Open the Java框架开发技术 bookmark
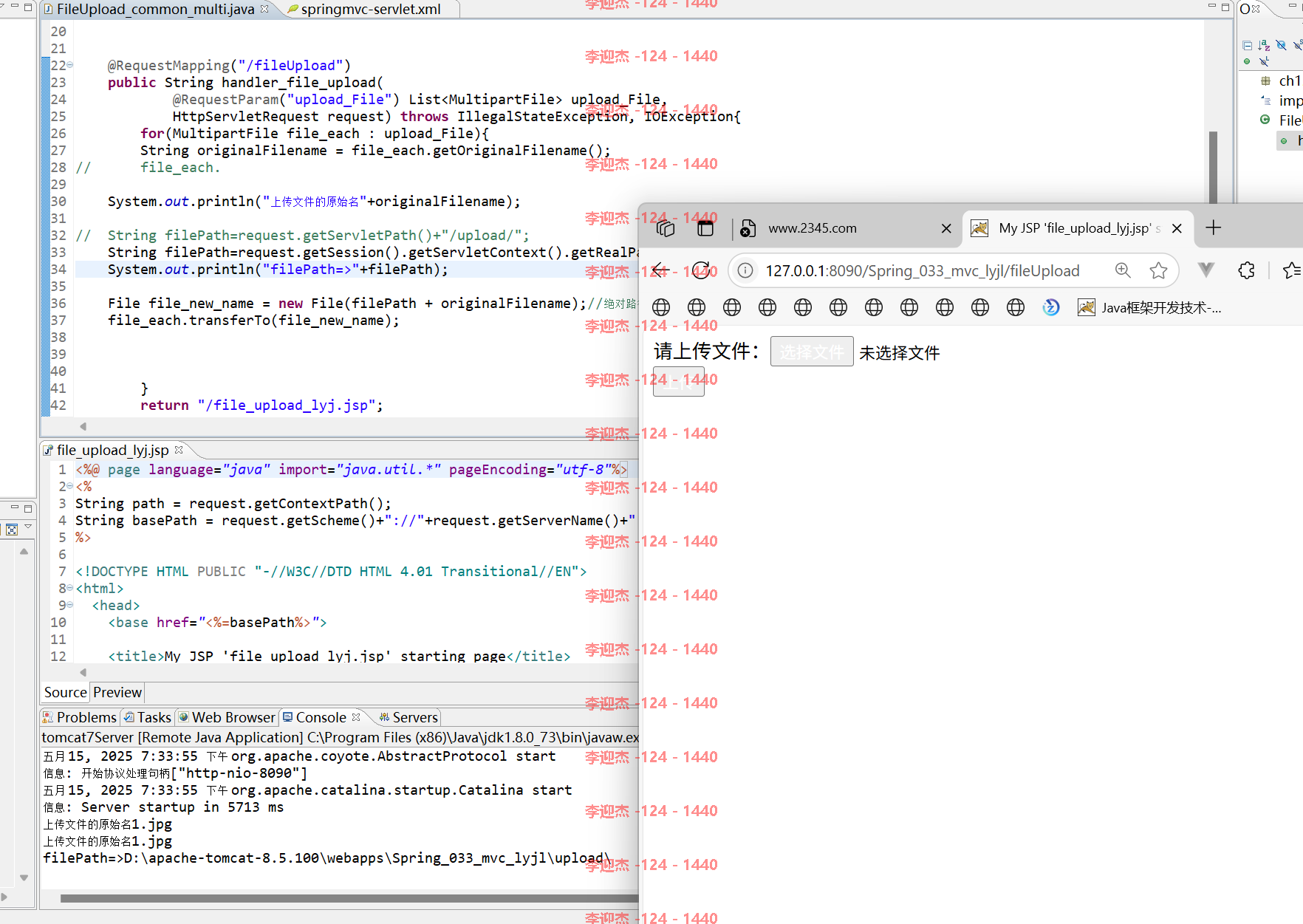The height and width of the screenshot is (924, 1303). click(1150, 308)
